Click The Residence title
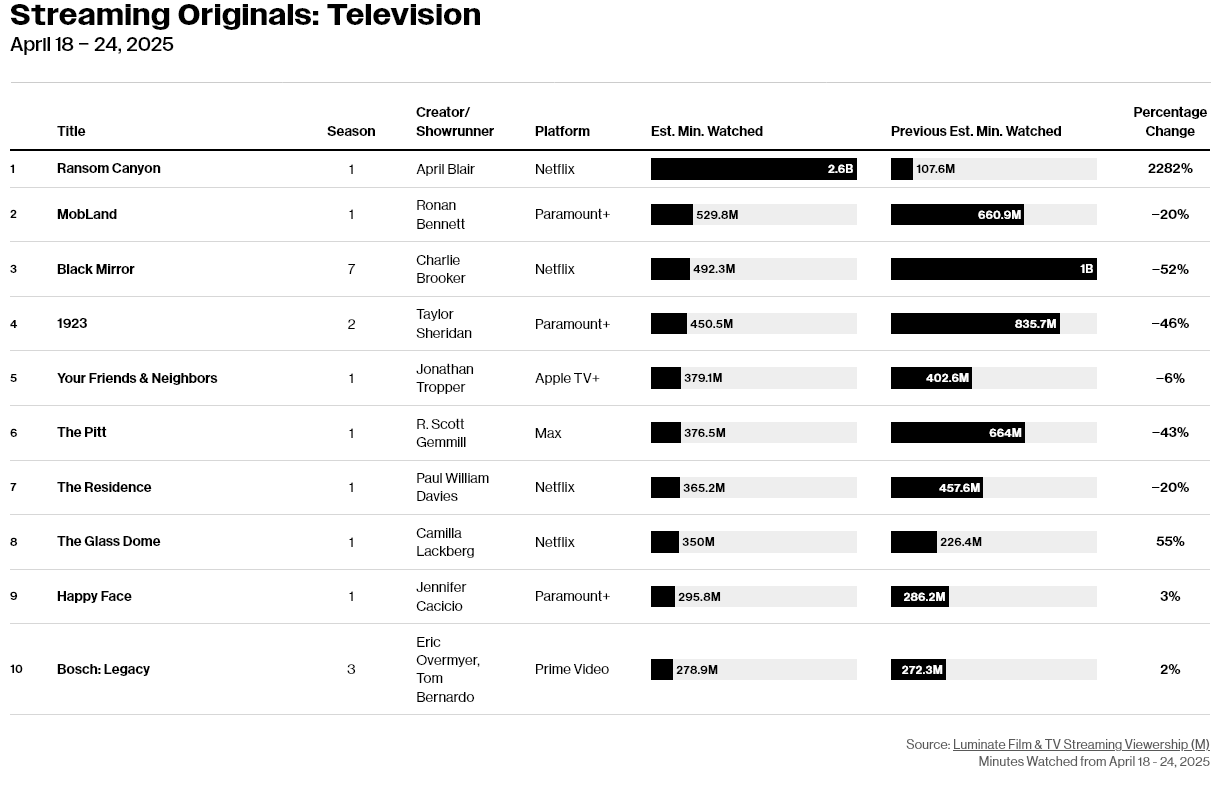This screenshot has width=1220, height=786. click(104, 487)
